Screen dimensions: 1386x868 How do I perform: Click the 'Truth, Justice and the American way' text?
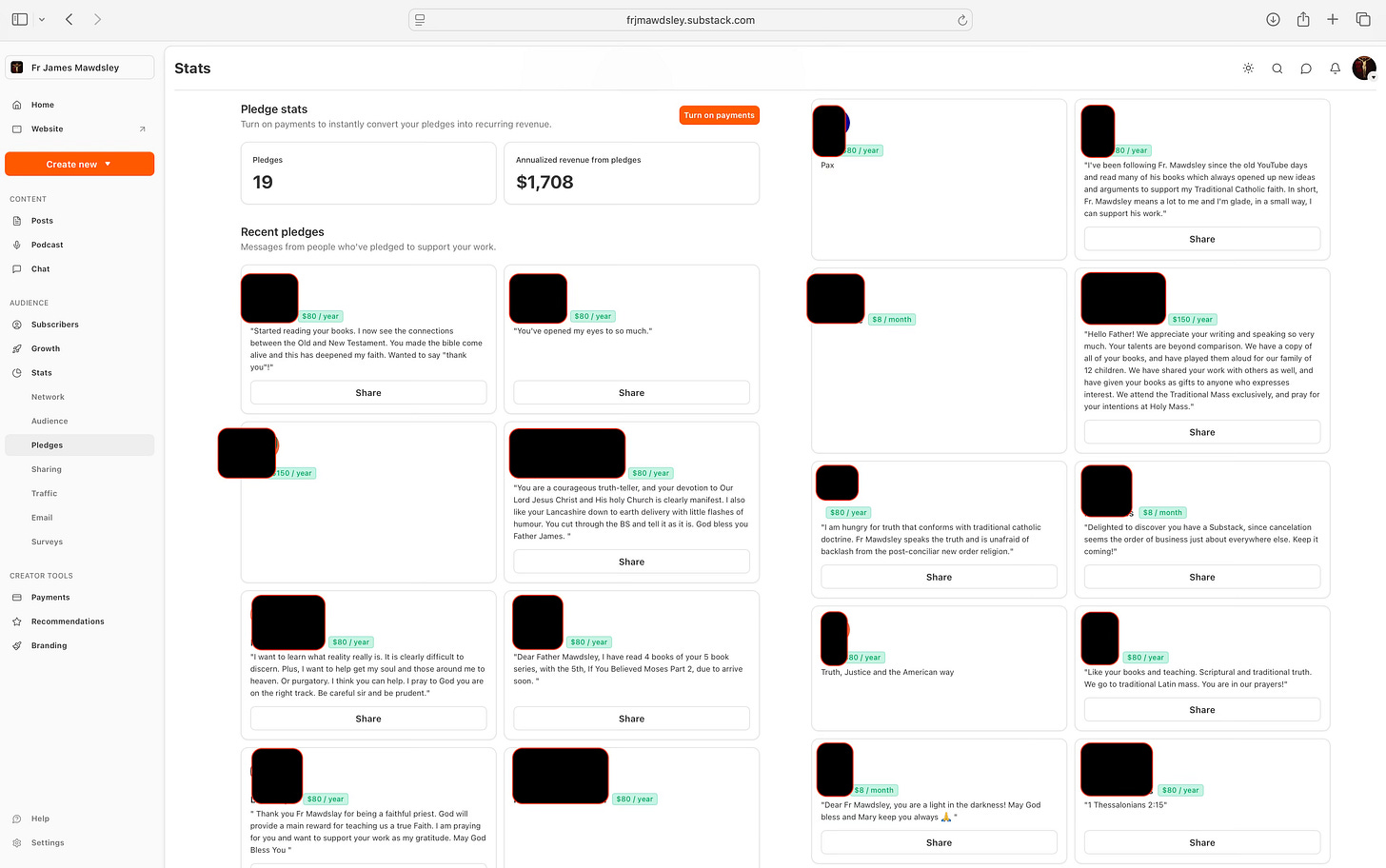(x=887, y=672)
